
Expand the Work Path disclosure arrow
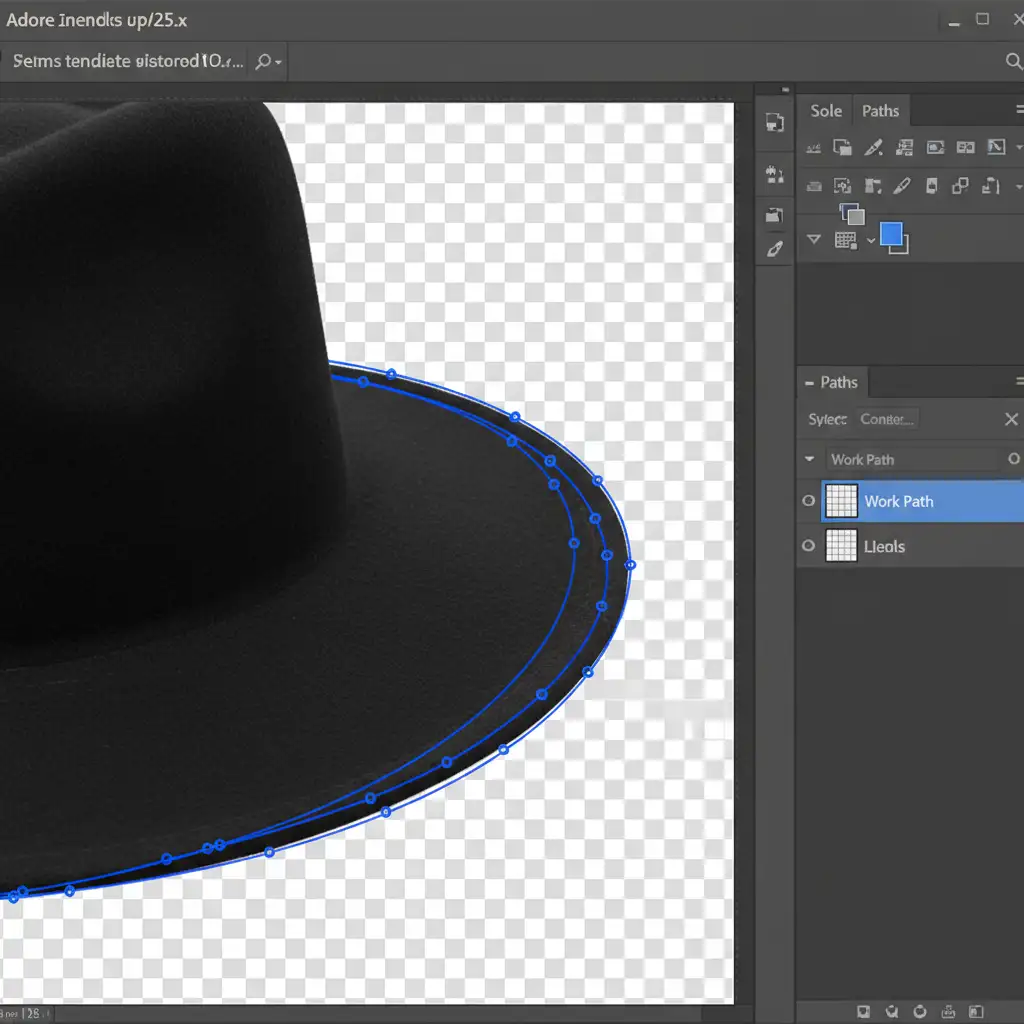point(809,460)
